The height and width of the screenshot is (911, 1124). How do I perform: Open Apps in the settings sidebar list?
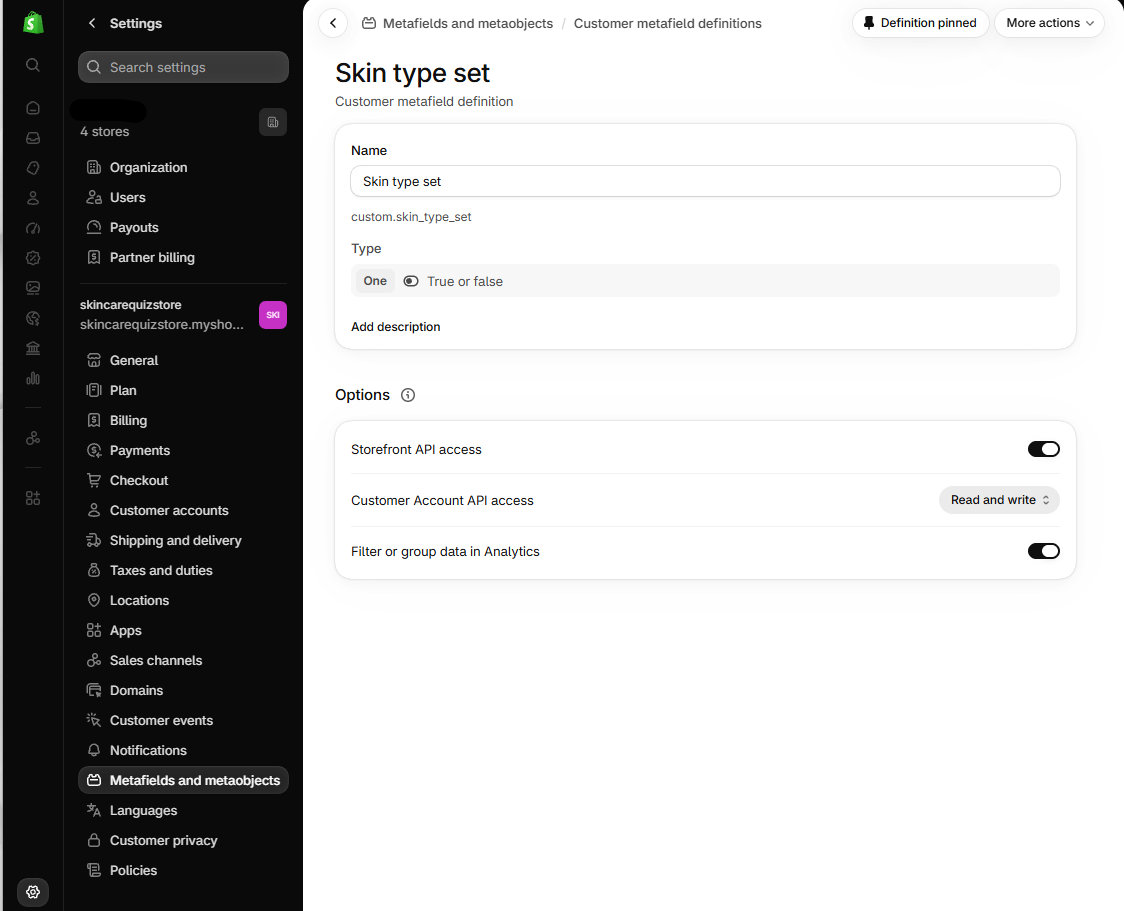[183, 631]
